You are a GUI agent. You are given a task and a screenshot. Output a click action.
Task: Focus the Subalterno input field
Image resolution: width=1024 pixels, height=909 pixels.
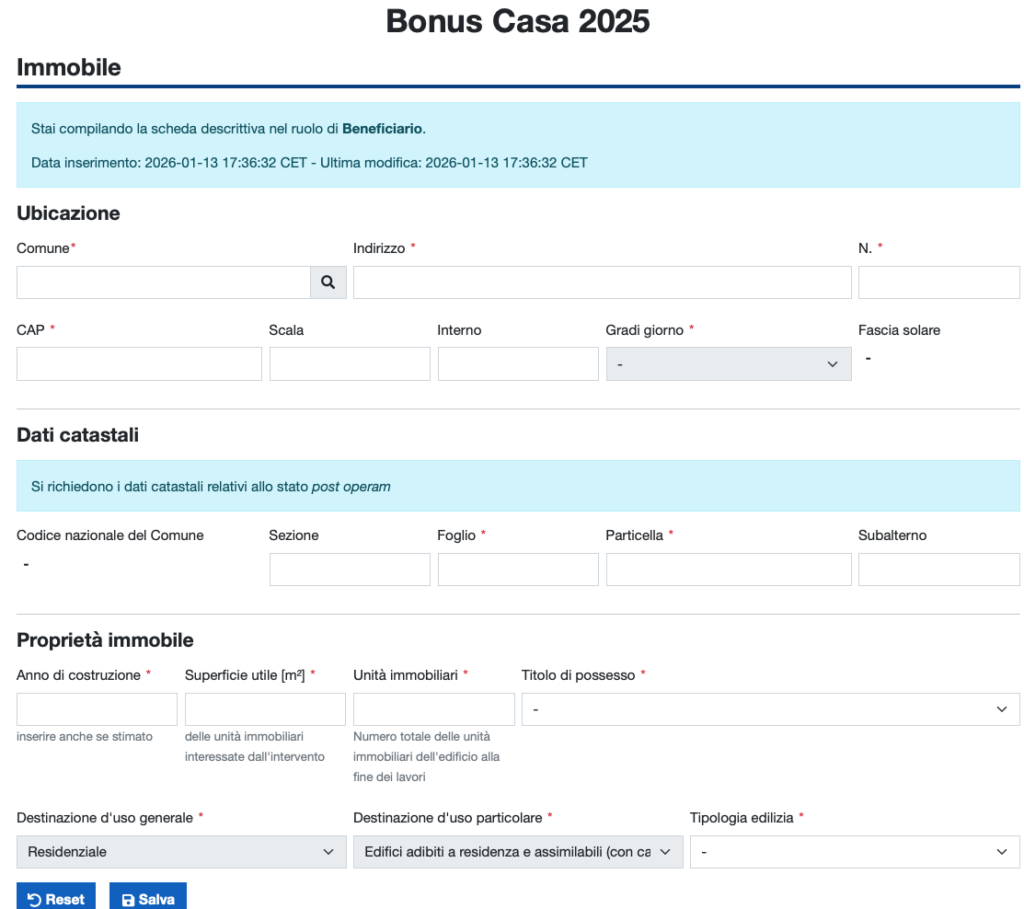click(x=938, y=569)
